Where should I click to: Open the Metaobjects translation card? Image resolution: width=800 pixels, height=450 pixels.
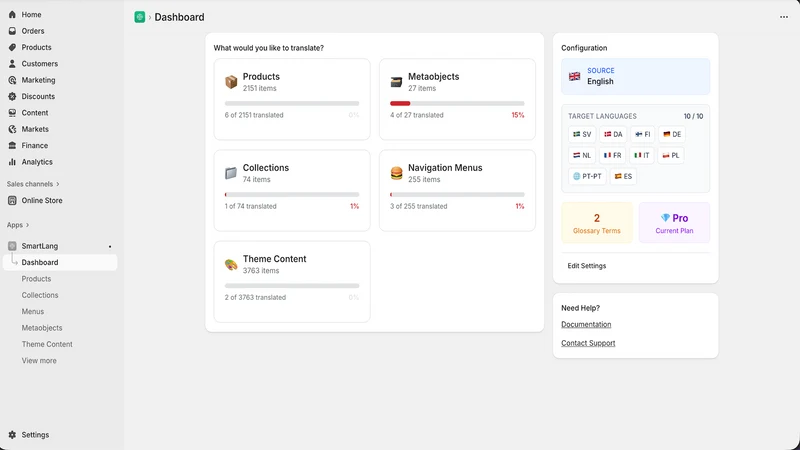[457, 99]
